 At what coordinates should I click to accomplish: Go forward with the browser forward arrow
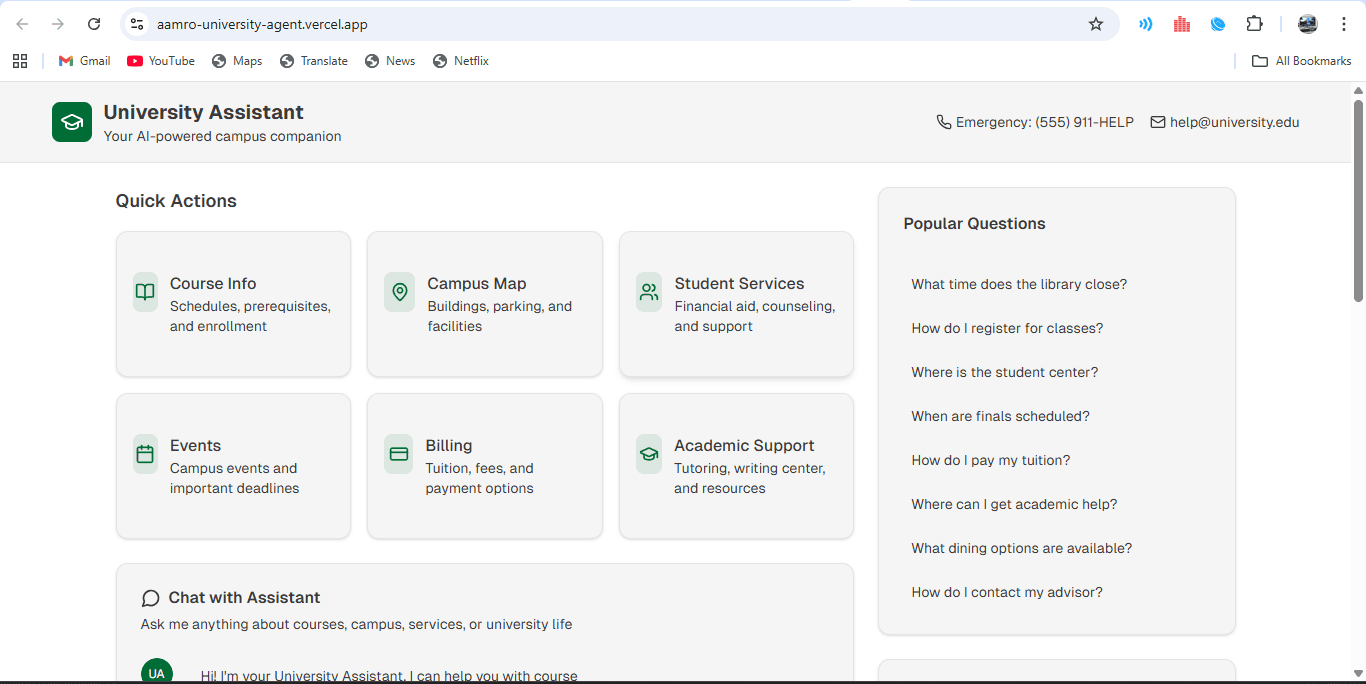(x=58, y=24)
